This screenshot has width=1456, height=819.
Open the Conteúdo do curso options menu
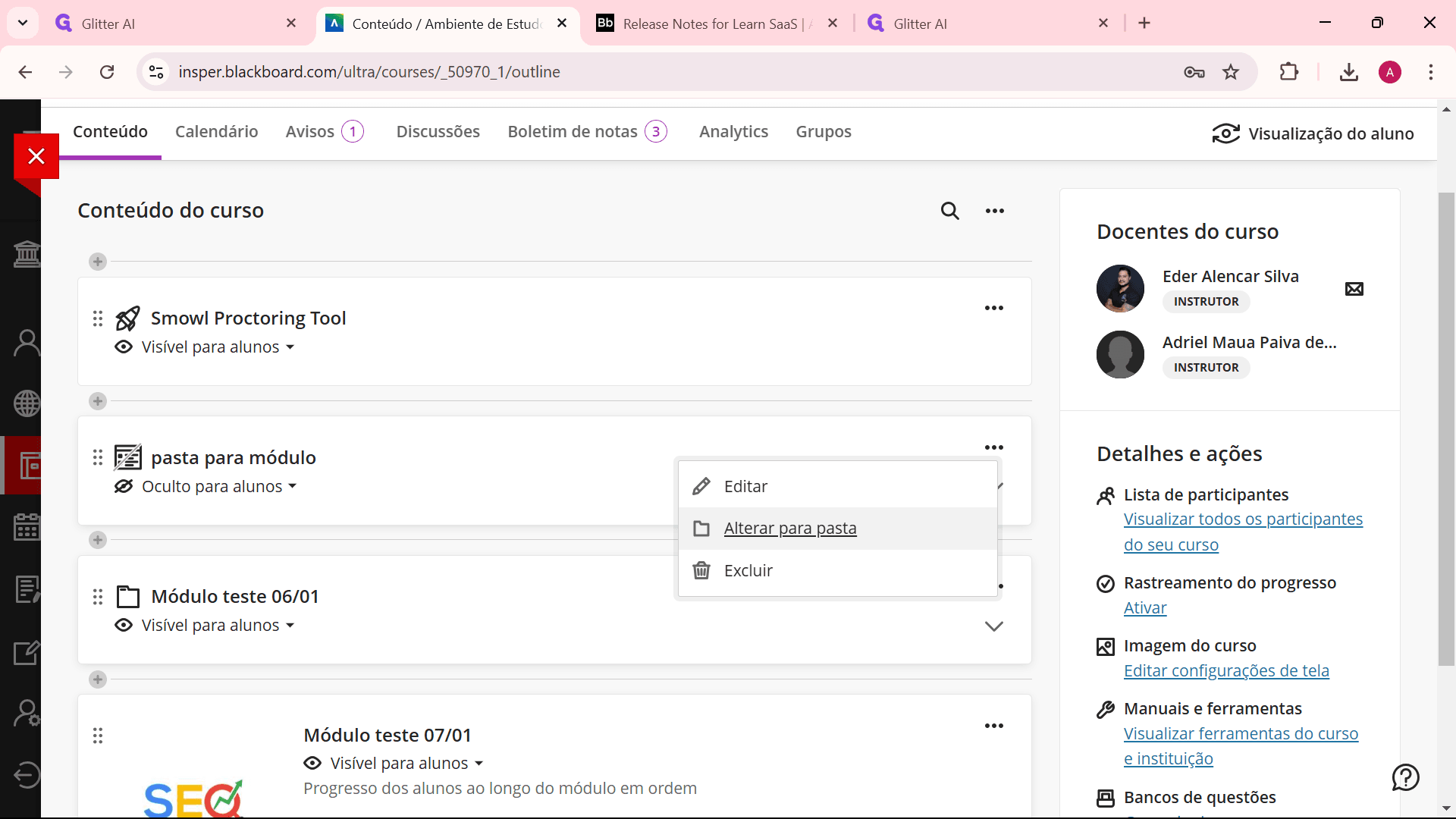[x=994, y=211]
